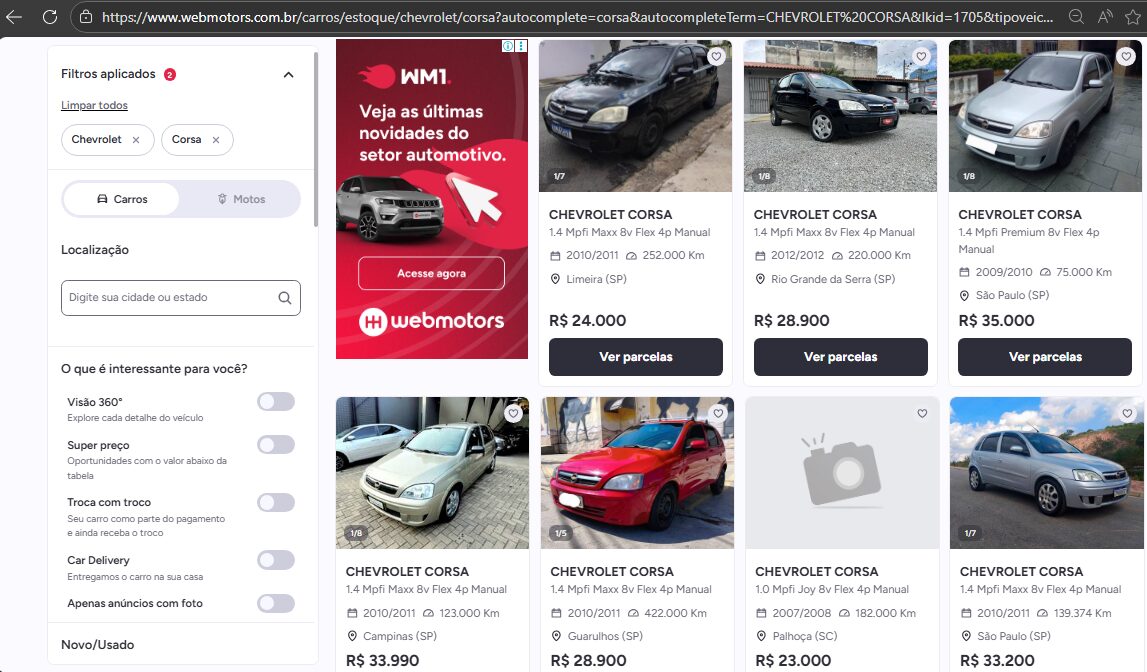Image resolution: width=1147 pixels, height=672 pixels.
Task: Favorite the R$ 35.000 Corsa Premium listing
Action: pyautogui.click(x=1126, y=57)
